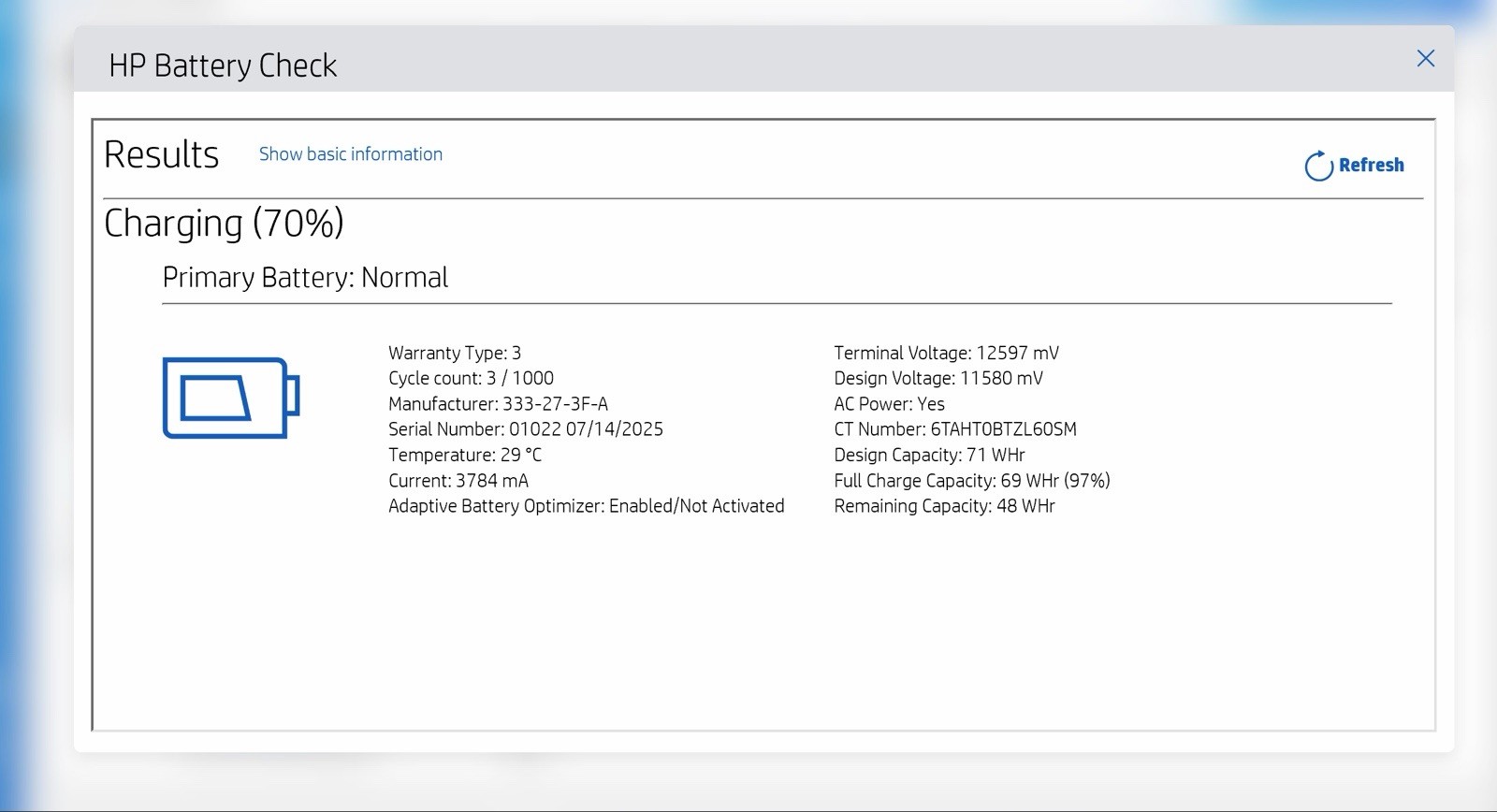1497x812 pixels.
Task: Select 'Current: 3784 mA' line
Action: pyautogui.click(x=458, y=481)
